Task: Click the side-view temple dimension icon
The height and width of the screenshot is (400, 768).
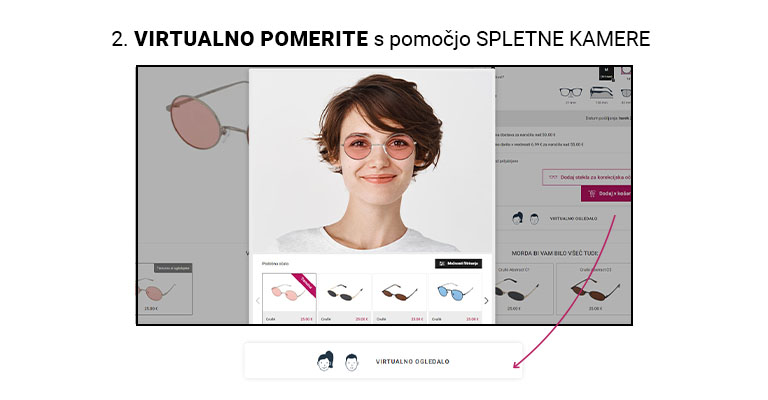Action: click(601, 92)
